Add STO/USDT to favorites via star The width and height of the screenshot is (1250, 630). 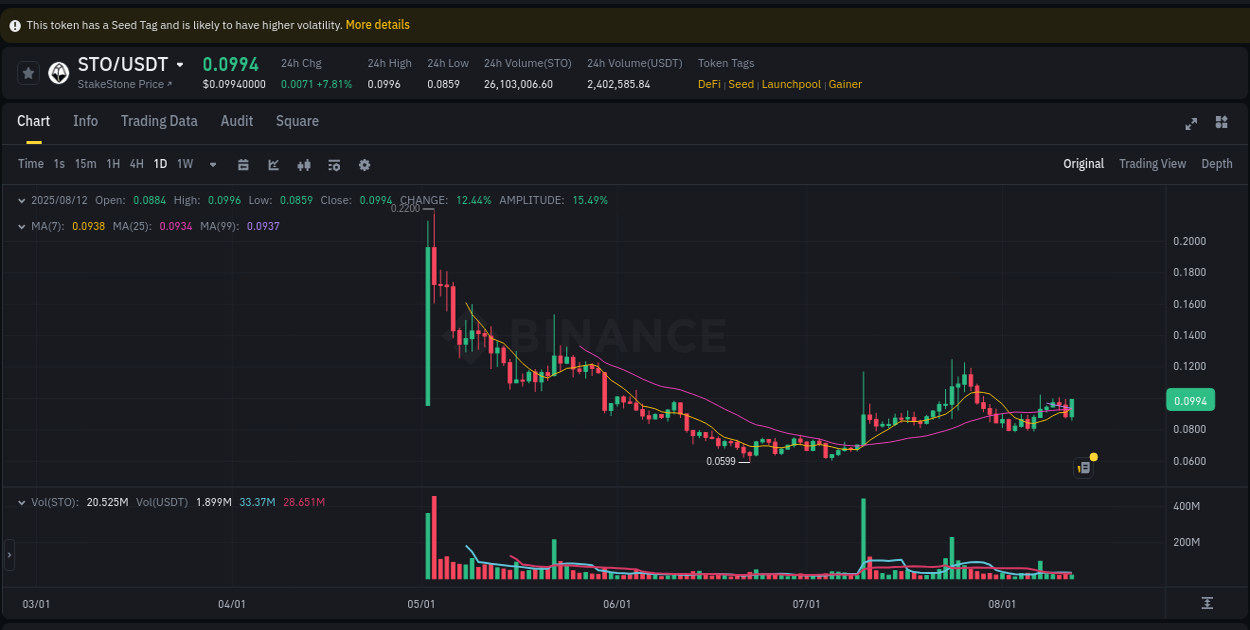(x=28, y=72)
